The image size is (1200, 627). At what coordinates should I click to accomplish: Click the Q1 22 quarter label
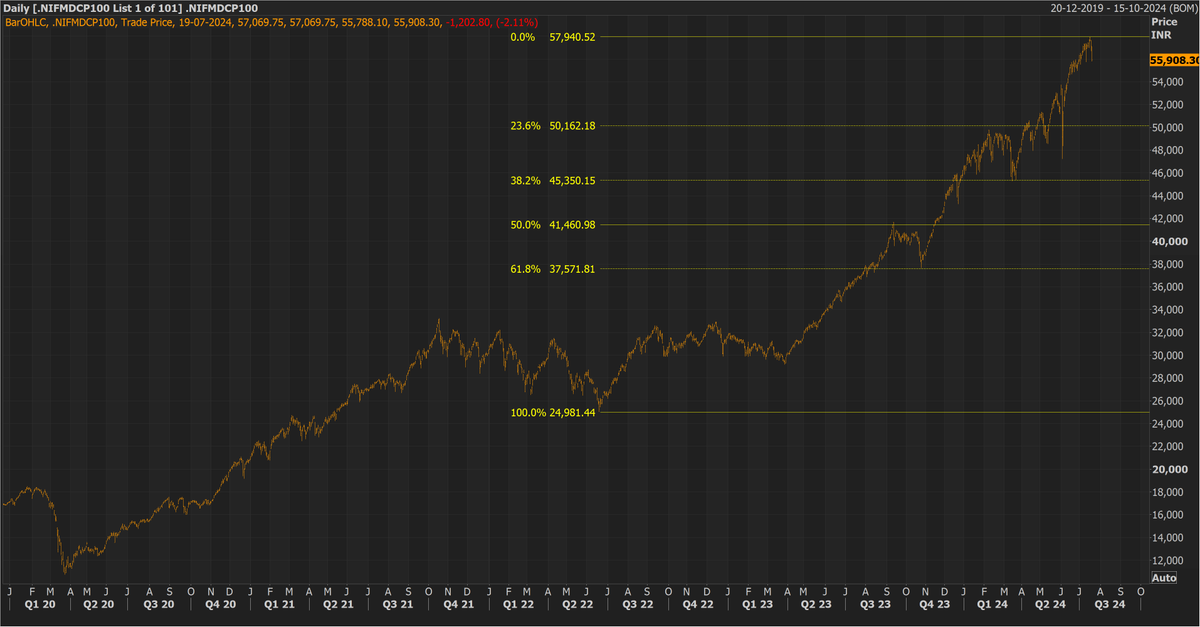pyautogui.click(x=518, y=604)
